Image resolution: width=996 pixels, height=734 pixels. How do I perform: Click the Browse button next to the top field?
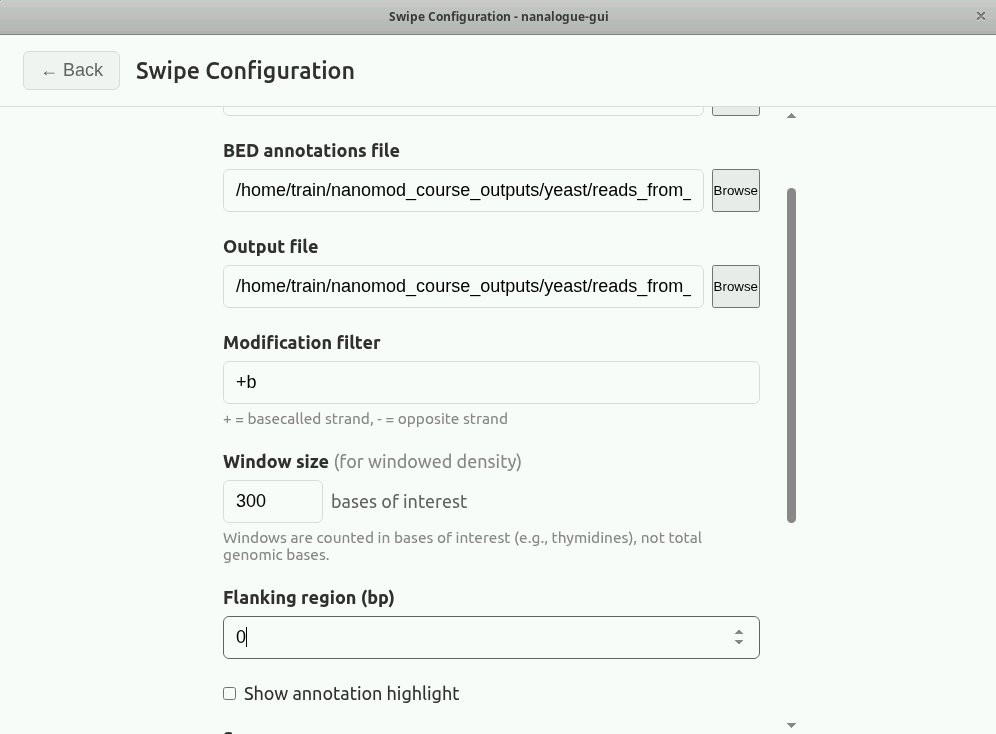735,100
